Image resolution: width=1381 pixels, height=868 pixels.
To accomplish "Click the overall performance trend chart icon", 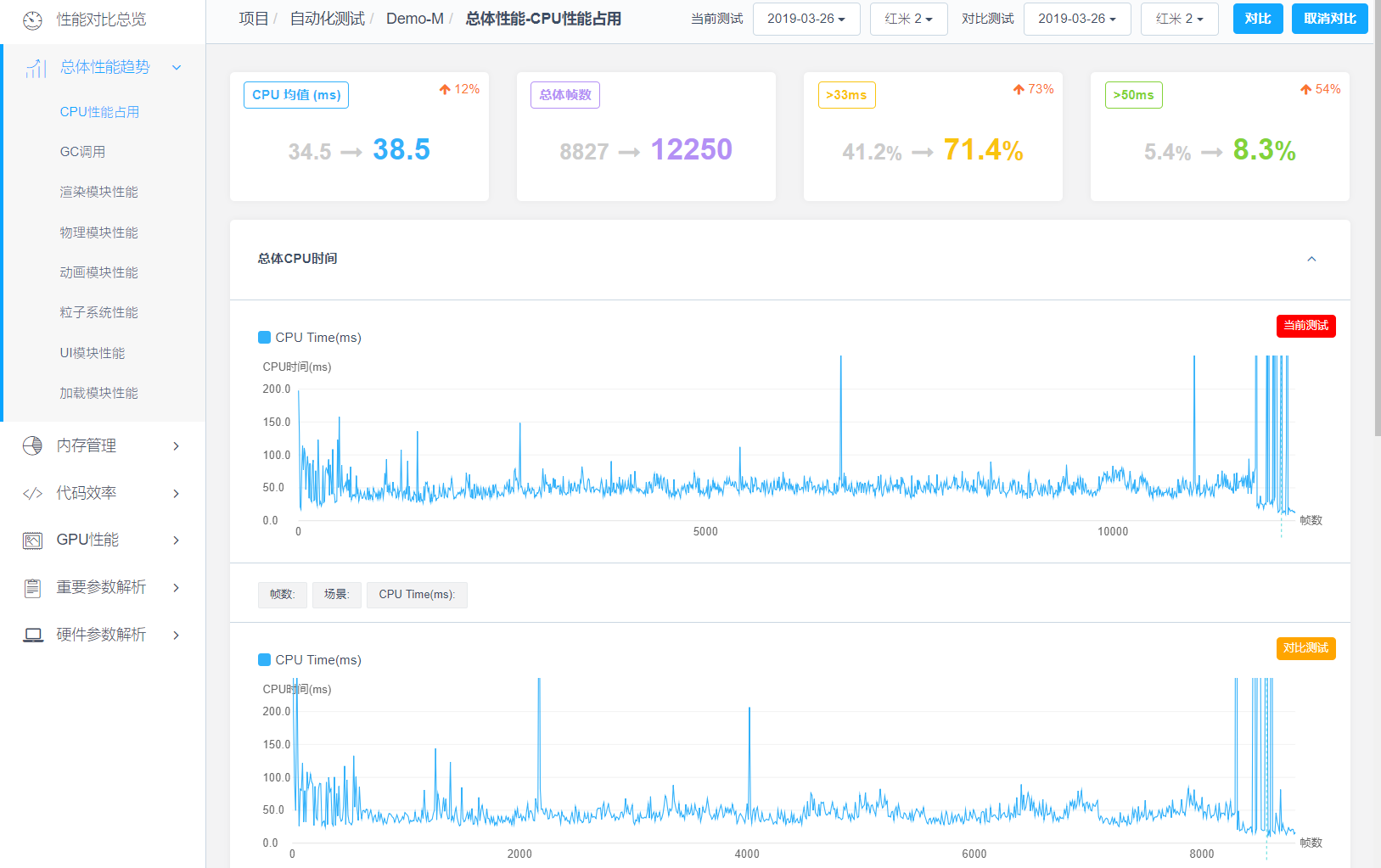I will [x=36, y=68].
